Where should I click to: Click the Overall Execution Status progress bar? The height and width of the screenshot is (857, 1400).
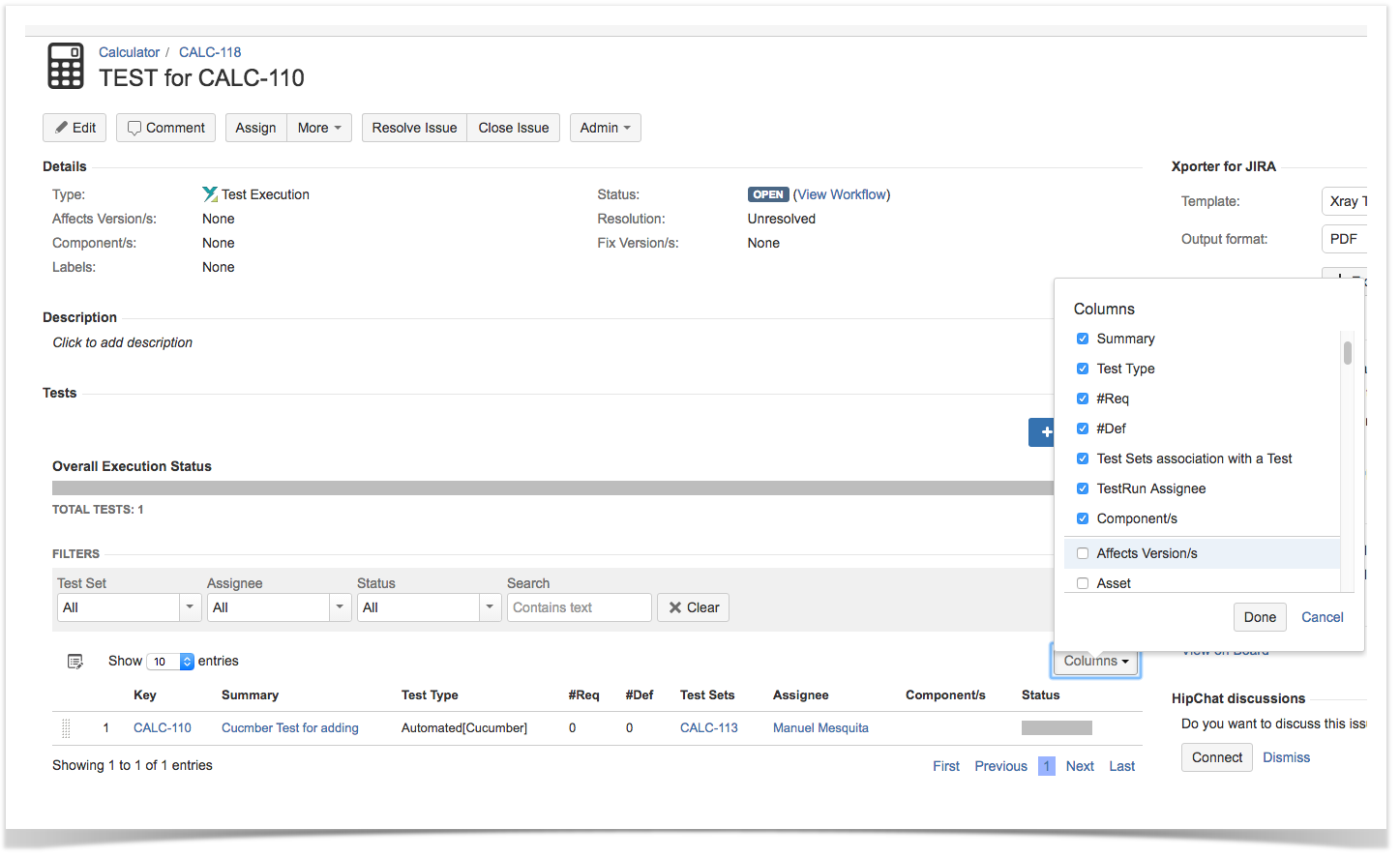tap(552, 488)
